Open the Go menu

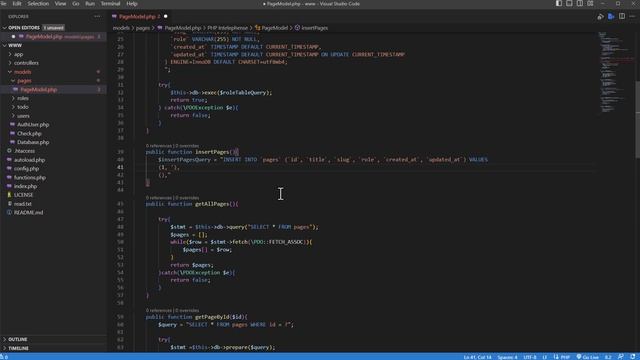(76, 4)
